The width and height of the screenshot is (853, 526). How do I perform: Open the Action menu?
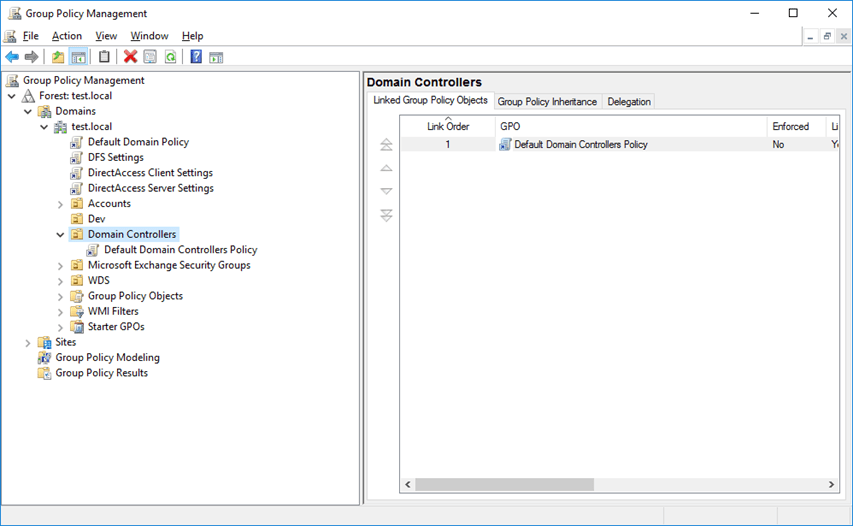[67, 36]
